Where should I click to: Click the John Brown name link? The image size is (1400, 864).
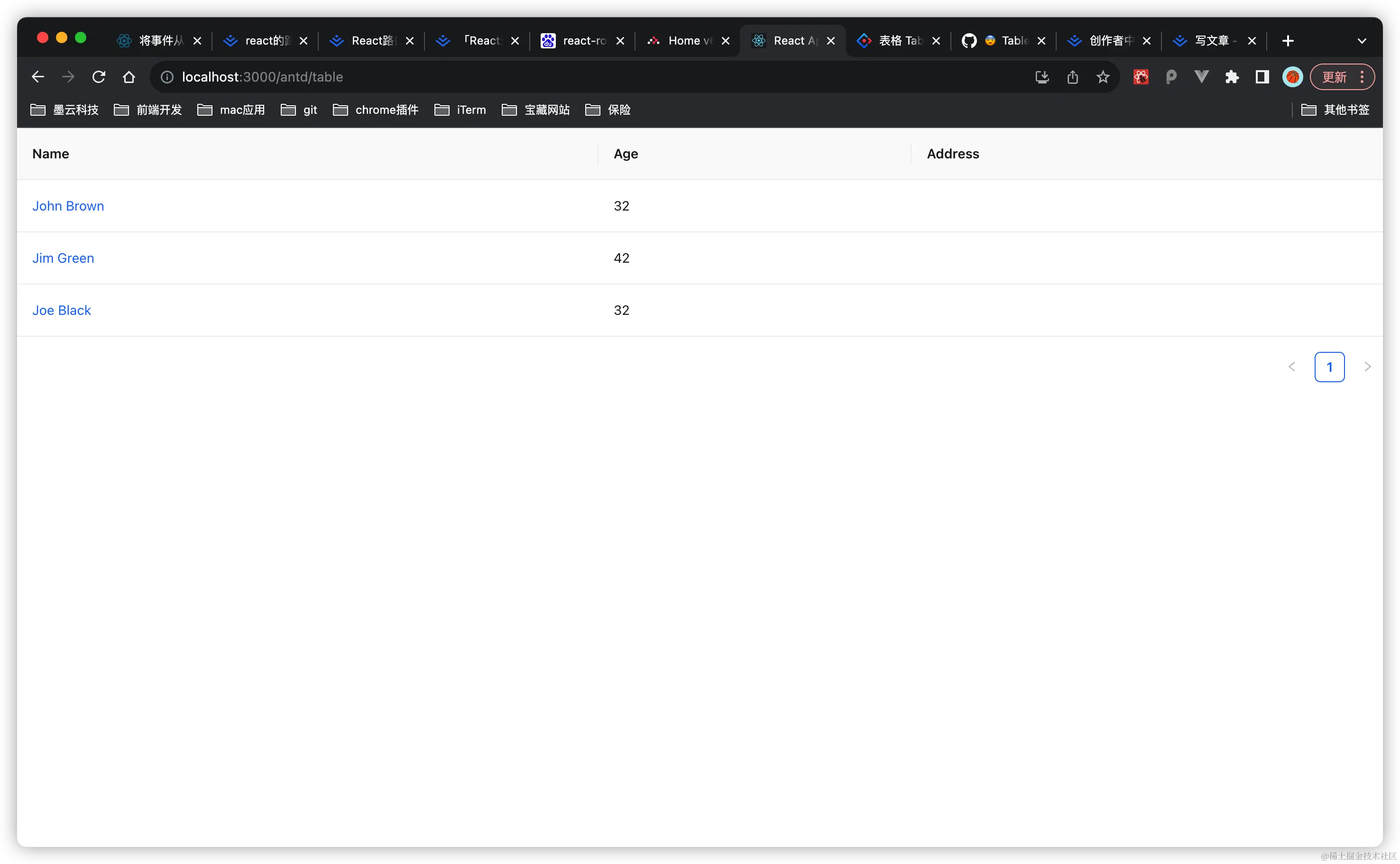tap(68, 206)
